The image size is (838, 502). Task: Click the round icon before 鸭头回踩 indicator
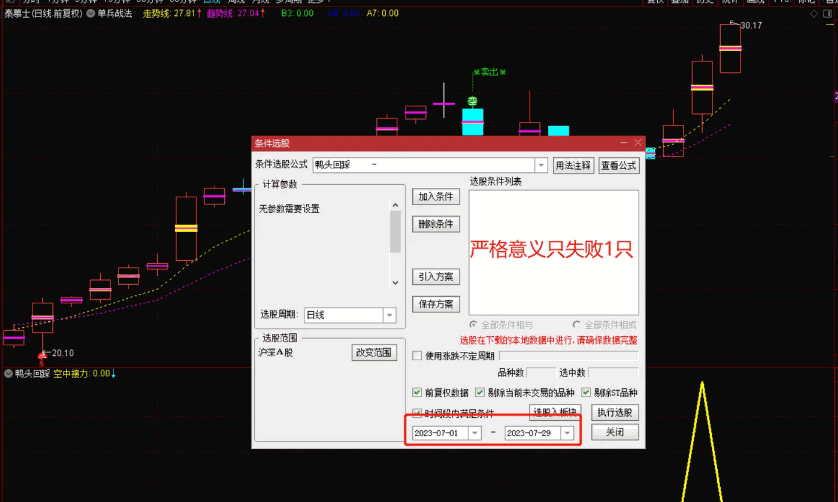[x=9, y=374]
